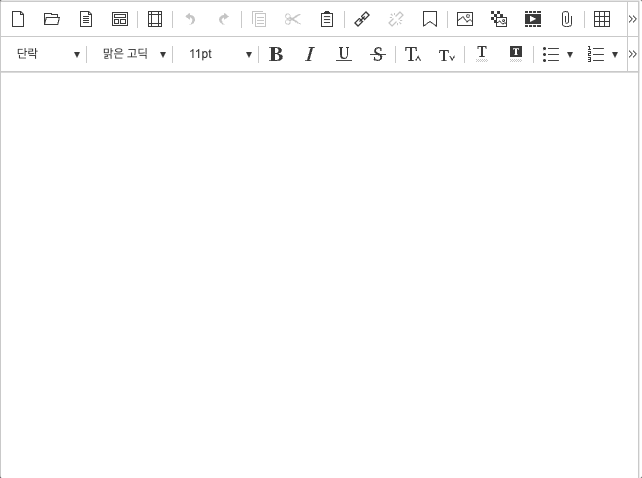Expand the top toolbar overflow chevron

[x=632, y=19]
